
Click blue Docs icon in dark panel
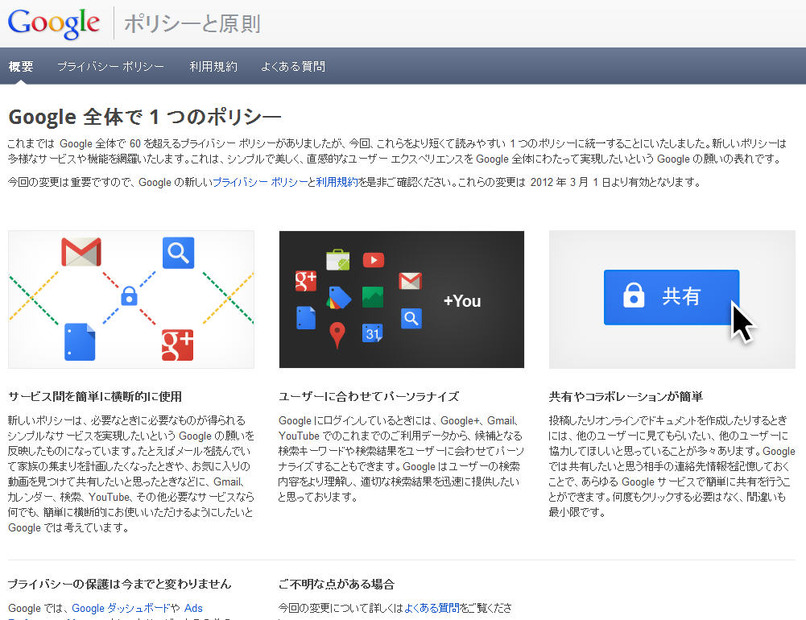306,318
